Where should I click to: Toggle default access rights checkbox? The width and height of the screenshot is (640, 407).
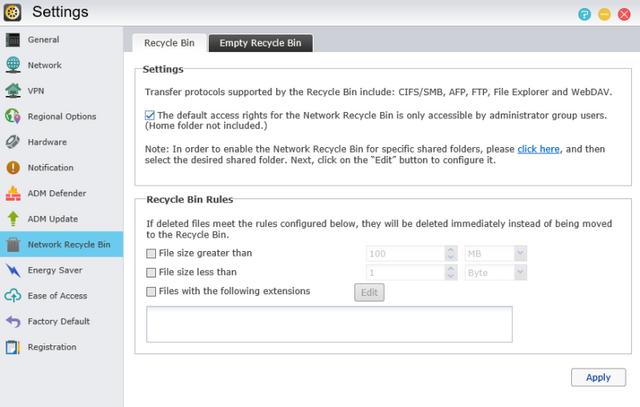(x=150, y=115)
